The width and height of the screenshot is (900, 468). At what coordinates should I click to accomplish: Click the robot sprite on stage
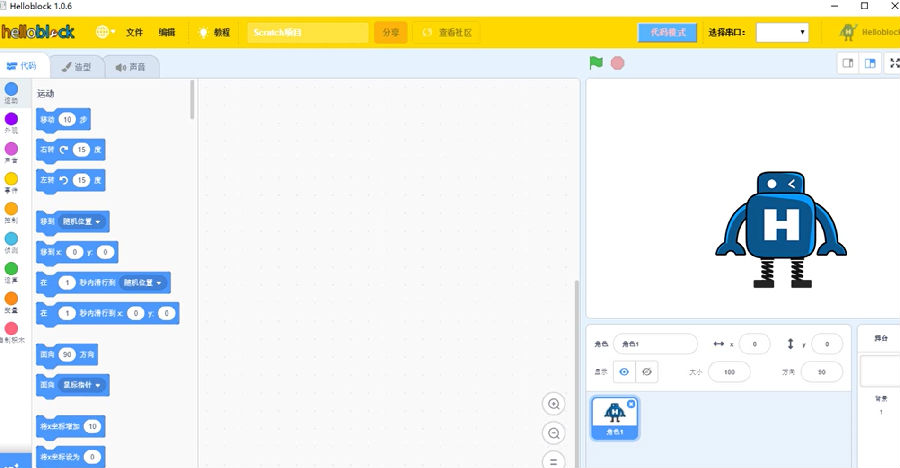781,229
